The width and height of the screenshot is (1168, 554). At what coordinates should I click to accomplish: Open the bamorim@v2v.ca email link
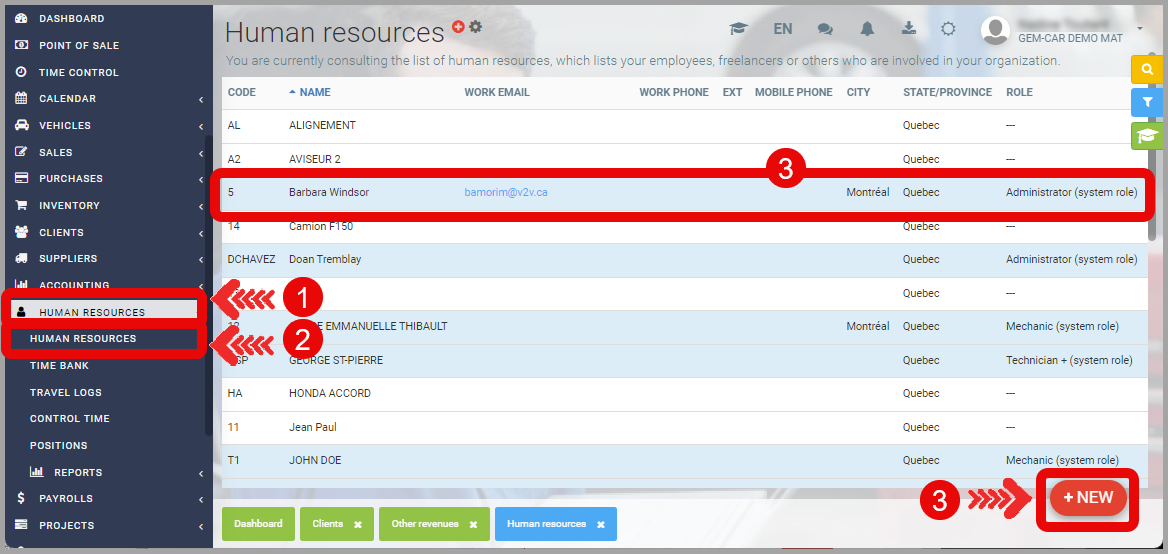(505, 192)
